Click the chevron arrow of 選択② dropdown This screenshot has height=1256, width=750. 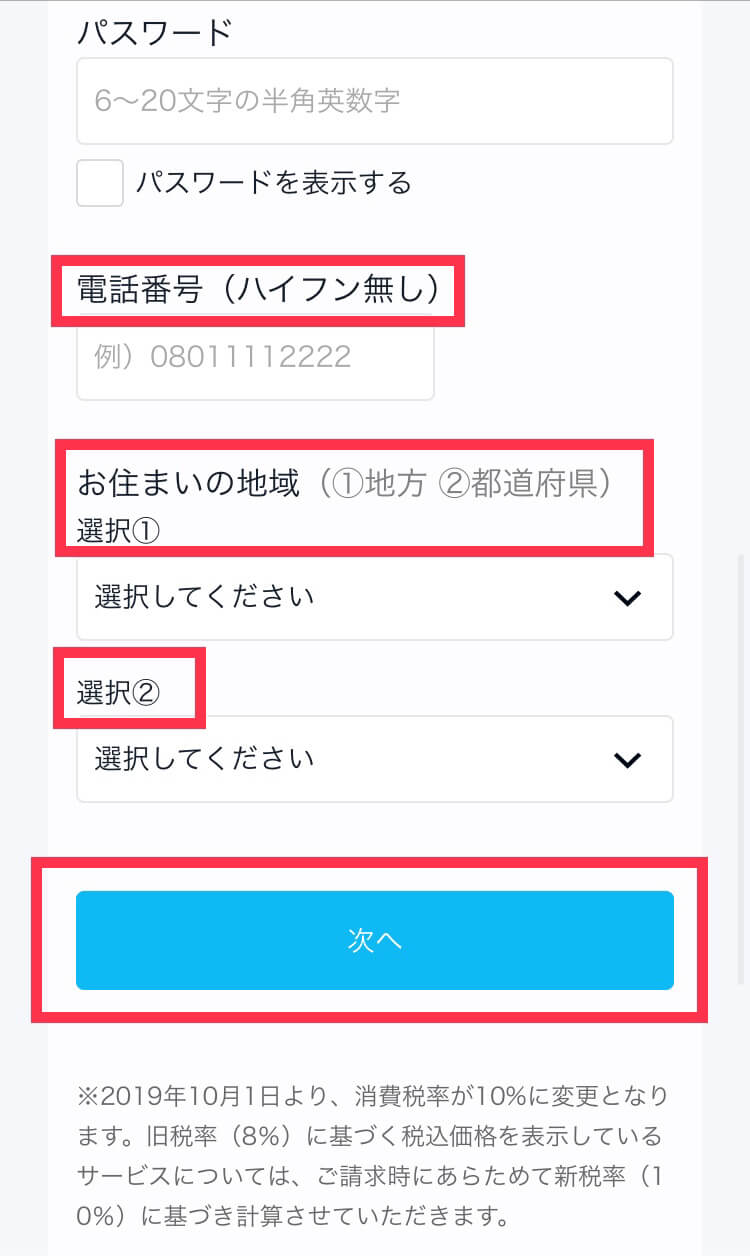[x=627, y=760]
